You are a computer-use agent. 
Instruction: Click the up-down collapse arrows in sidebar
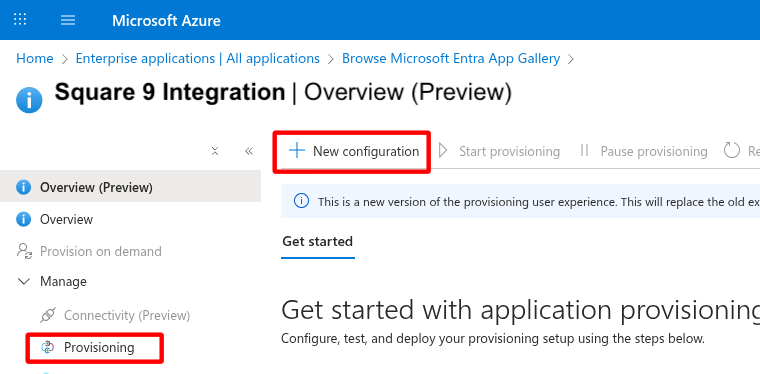click(x=215, y=151)
